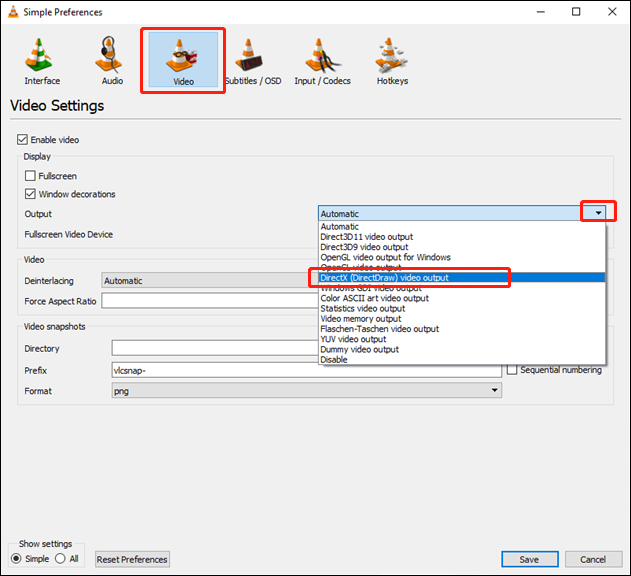Choose DirectX (DirectDraw) video output
Screen dimensions: 631x576
[x=462, y=278]
